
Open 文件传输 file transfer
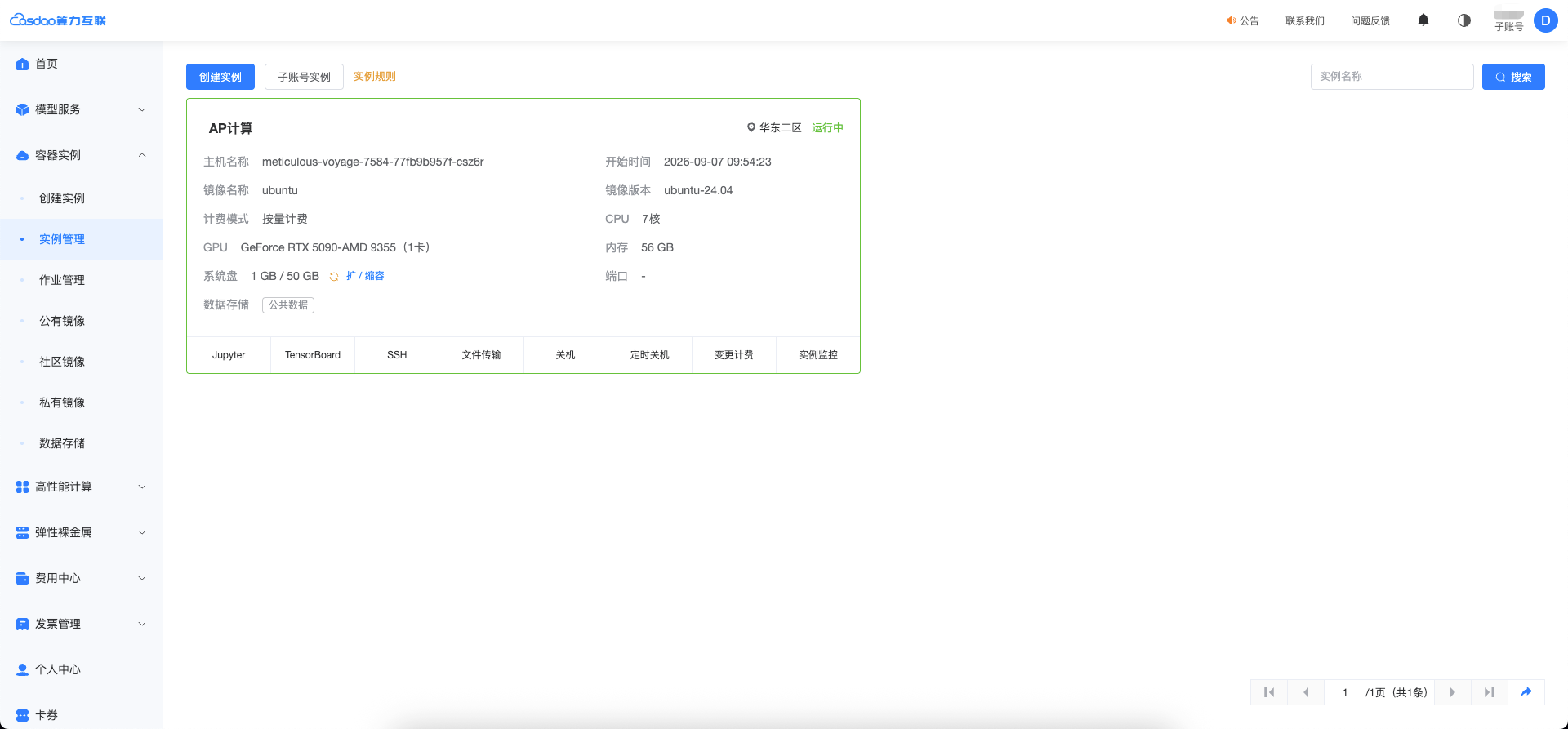tap(482, 355)
